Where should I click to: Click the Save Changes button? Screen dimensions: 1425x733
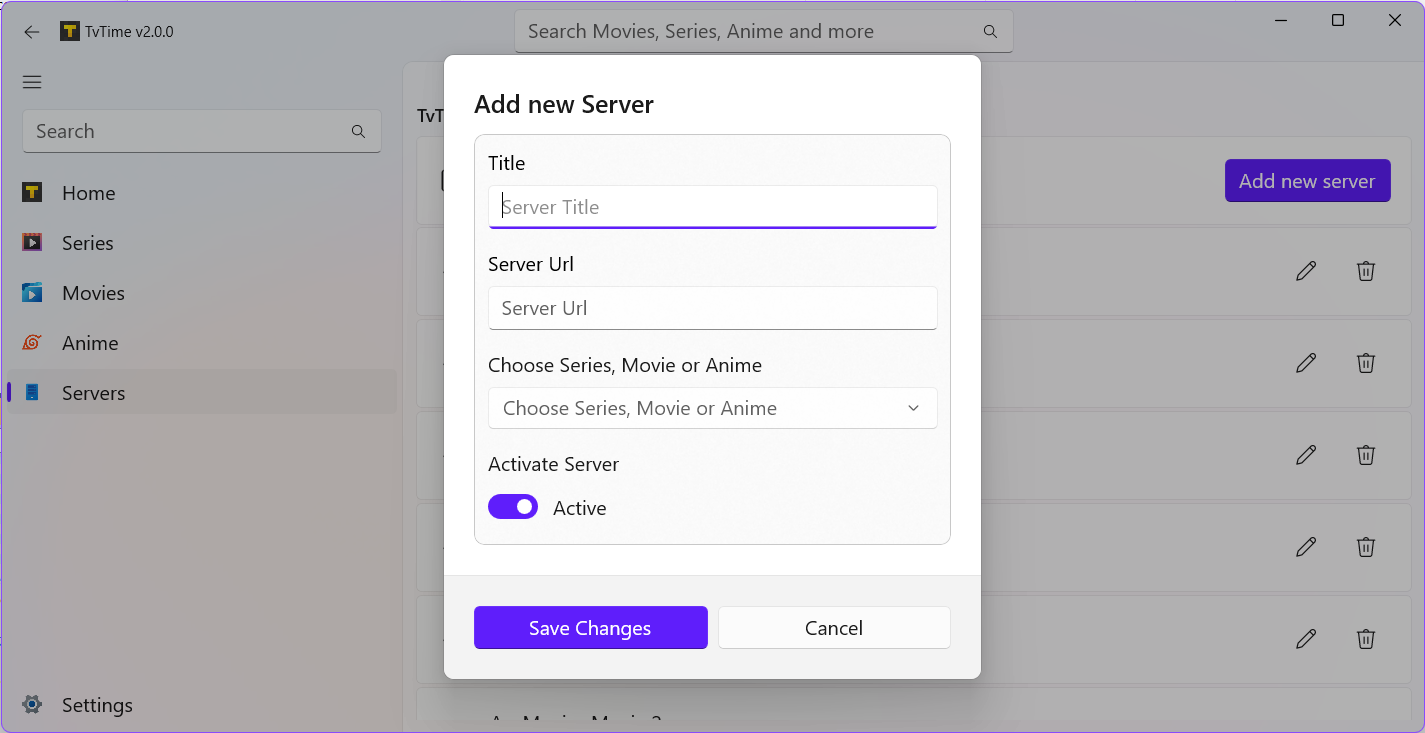[591, 628]
